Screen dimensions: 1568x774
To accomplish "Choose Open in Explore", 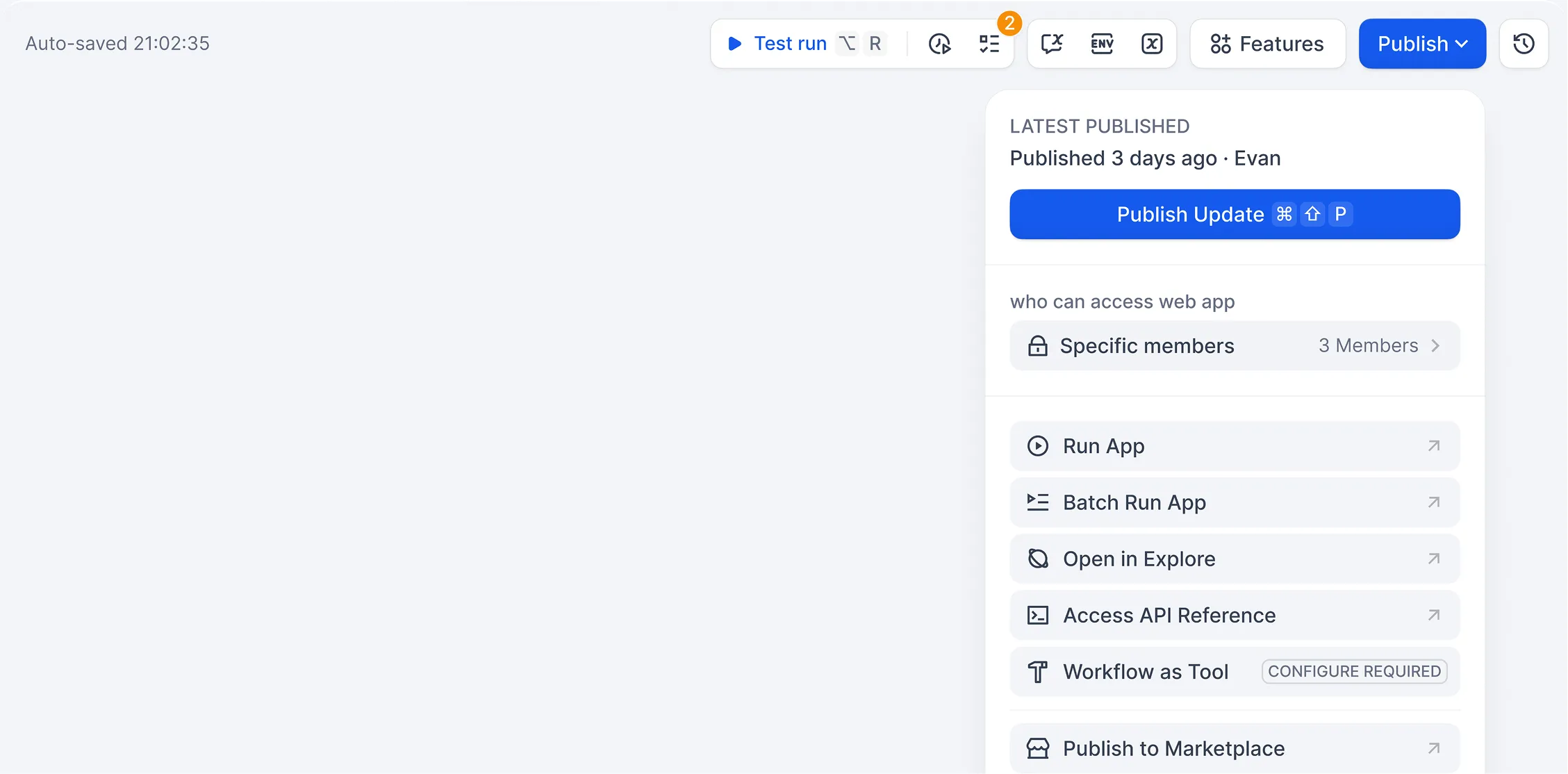I will [x=1235, y=559].
